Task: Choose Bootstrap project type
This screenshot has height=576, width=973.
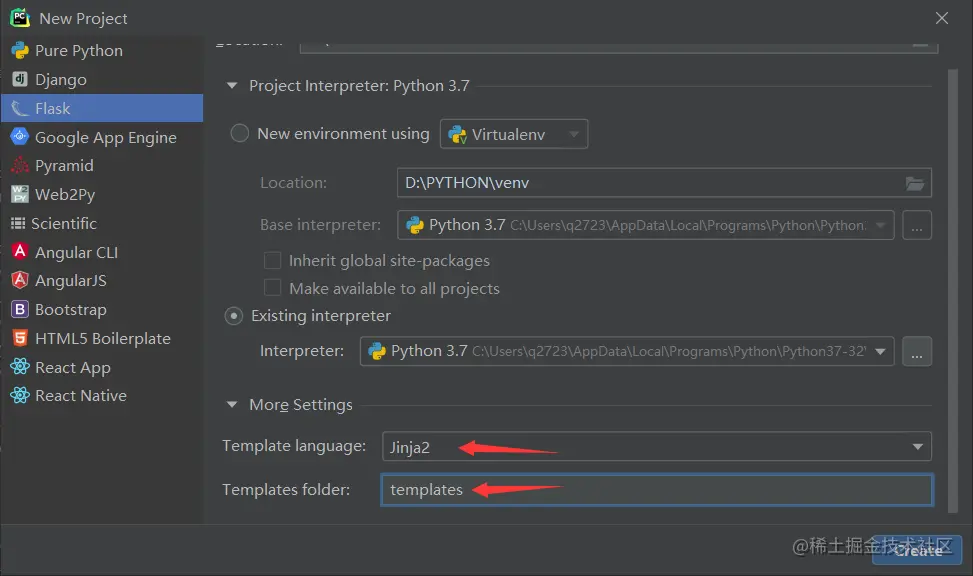Action: pyautogui.click(x=102, y=310)
